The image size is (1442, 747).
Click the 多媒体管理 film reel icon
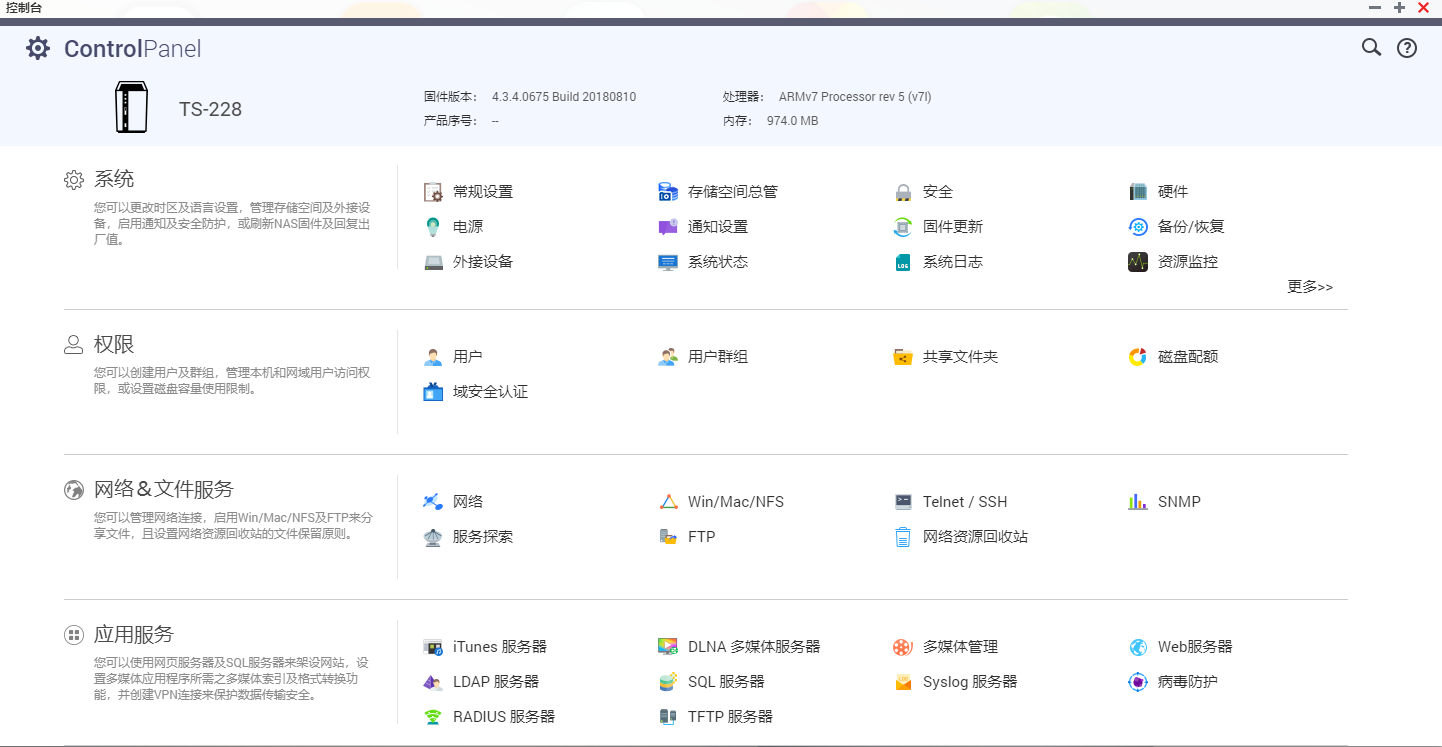click(x=903, y=647)
